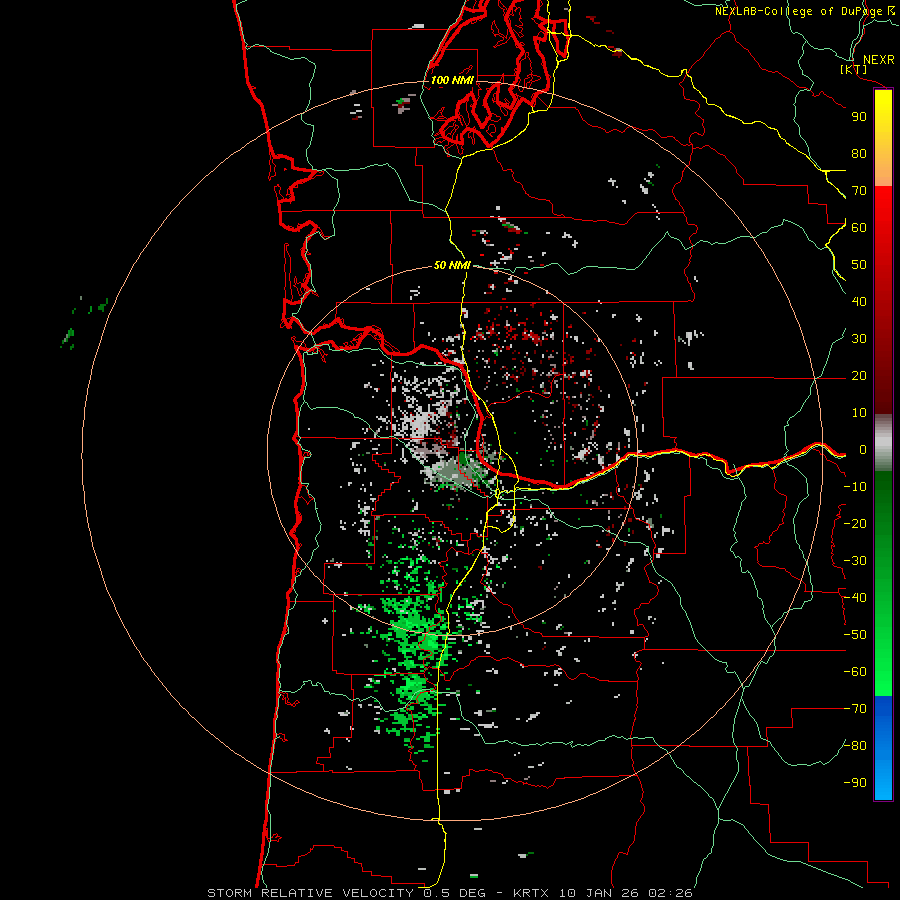Click the "50 NMI" range ring label

[452, 265]
